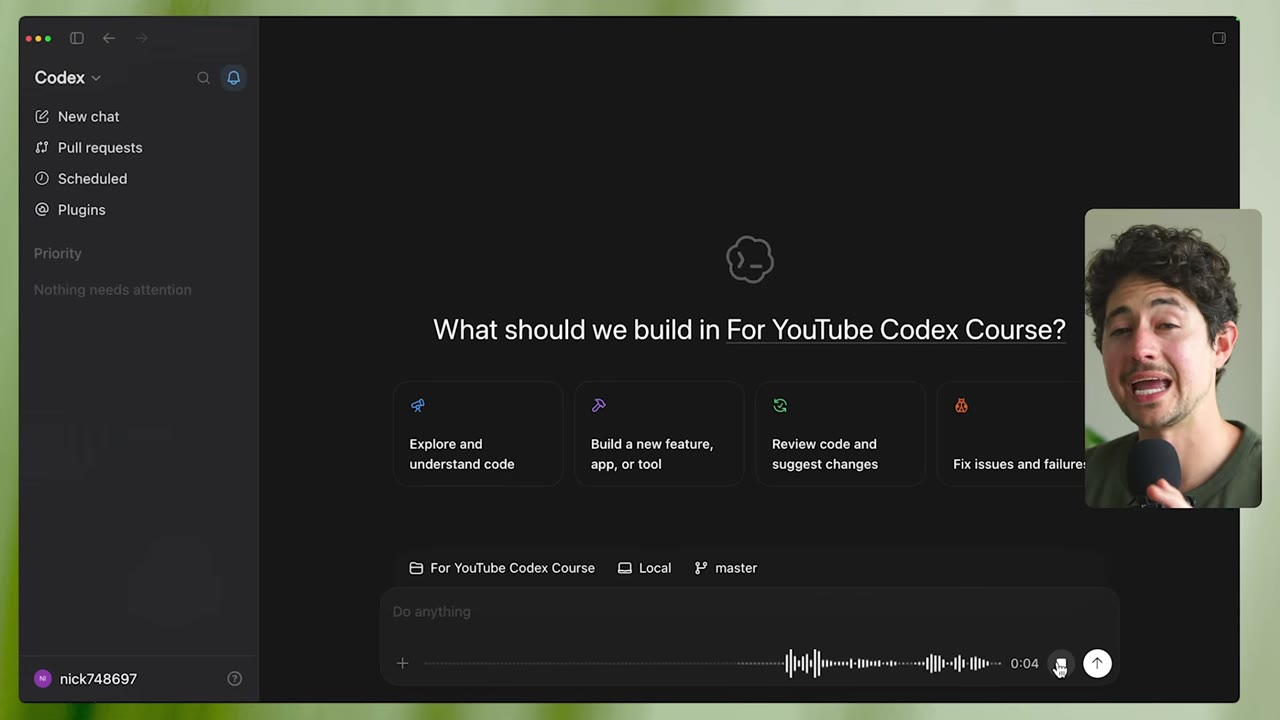Click the nick748697 avatar icon
This screenshot has width=1280, height=720.
click(42, 679)
